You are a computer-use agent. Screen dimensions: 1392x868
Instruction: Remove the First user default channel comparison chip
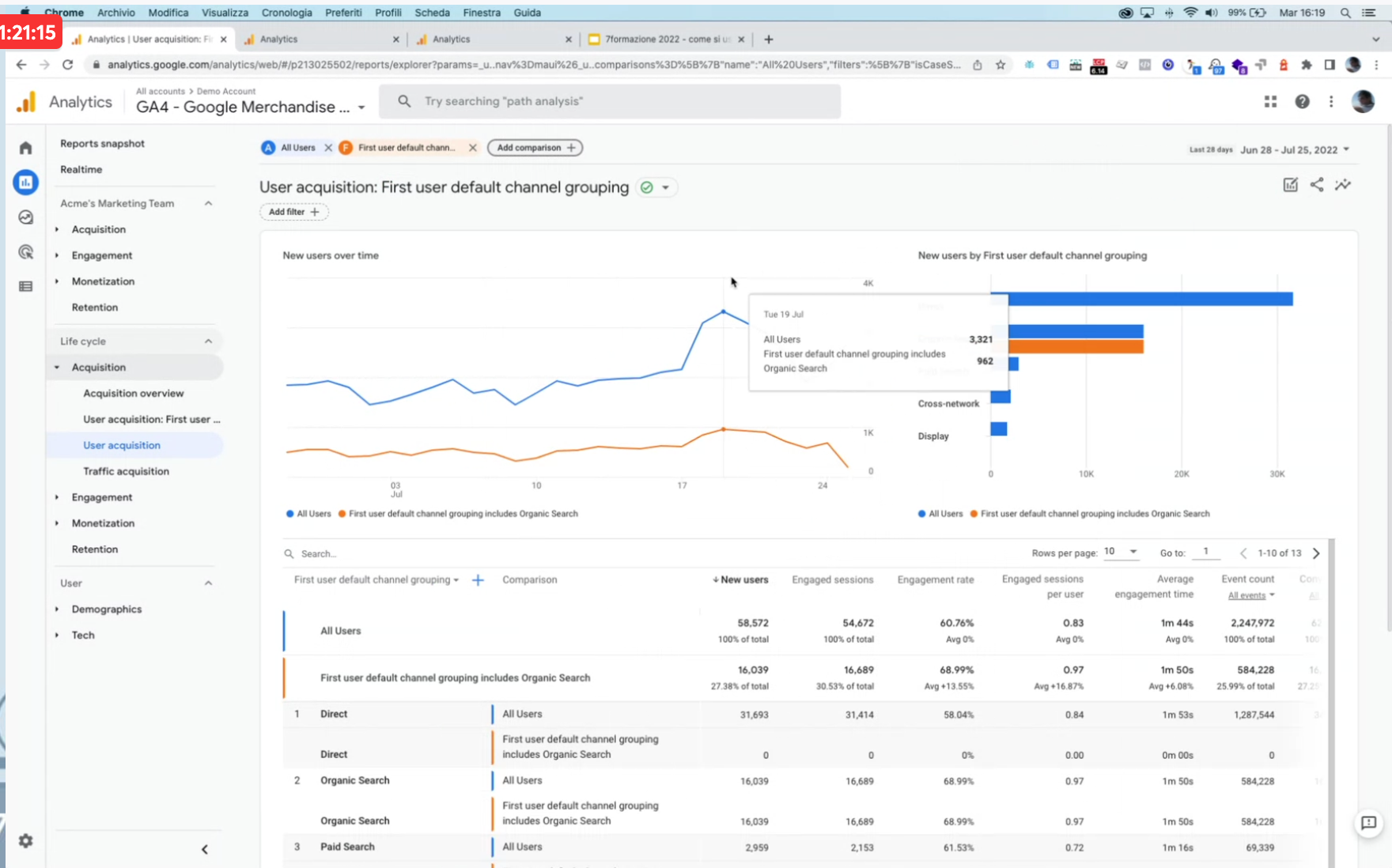(473, 148)
